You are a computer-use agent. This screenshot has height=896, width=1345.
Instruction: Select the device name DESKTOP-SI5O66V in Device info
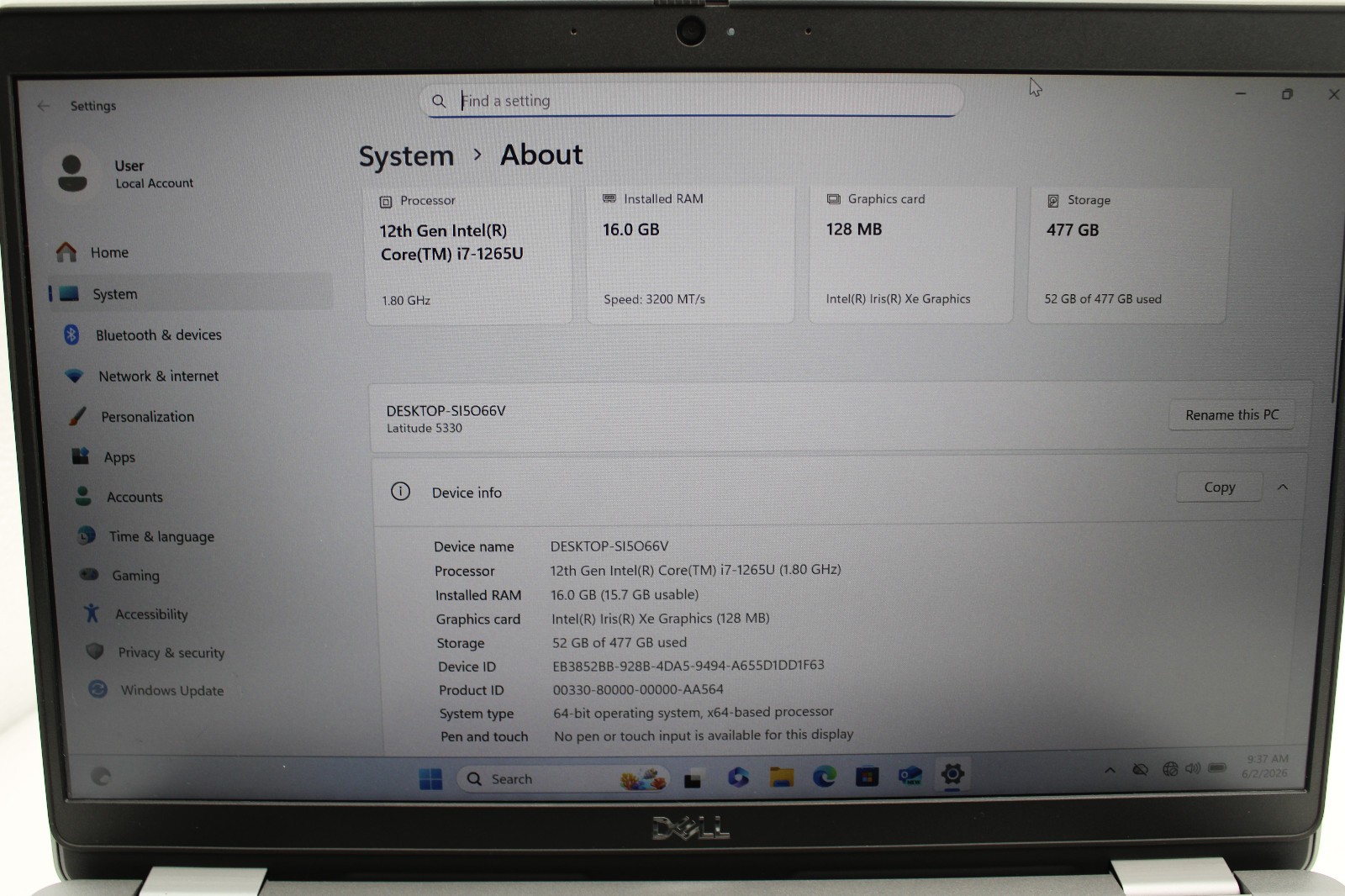click(x=609, y=546)
